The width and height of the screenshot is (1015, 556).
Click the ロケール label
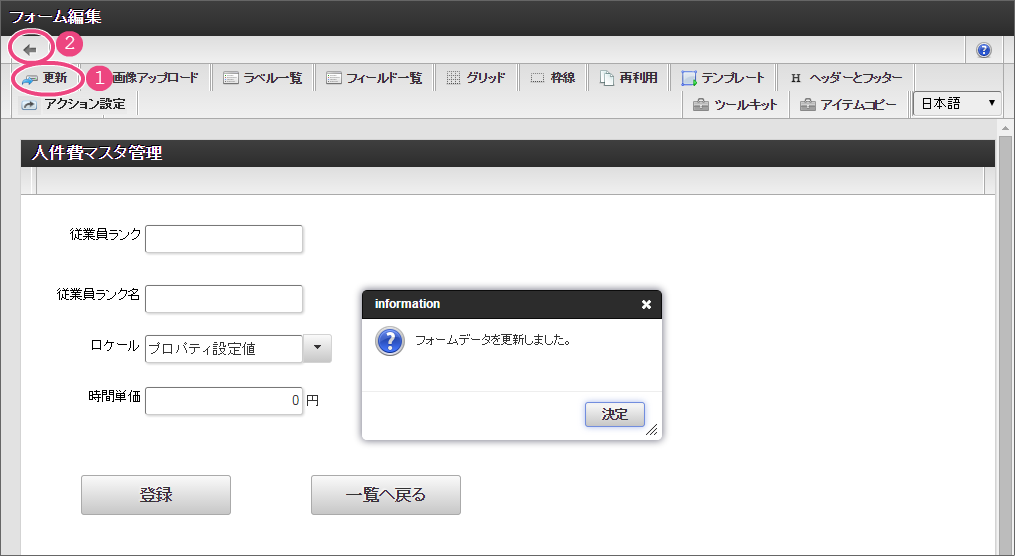click(x=115, y=346)
